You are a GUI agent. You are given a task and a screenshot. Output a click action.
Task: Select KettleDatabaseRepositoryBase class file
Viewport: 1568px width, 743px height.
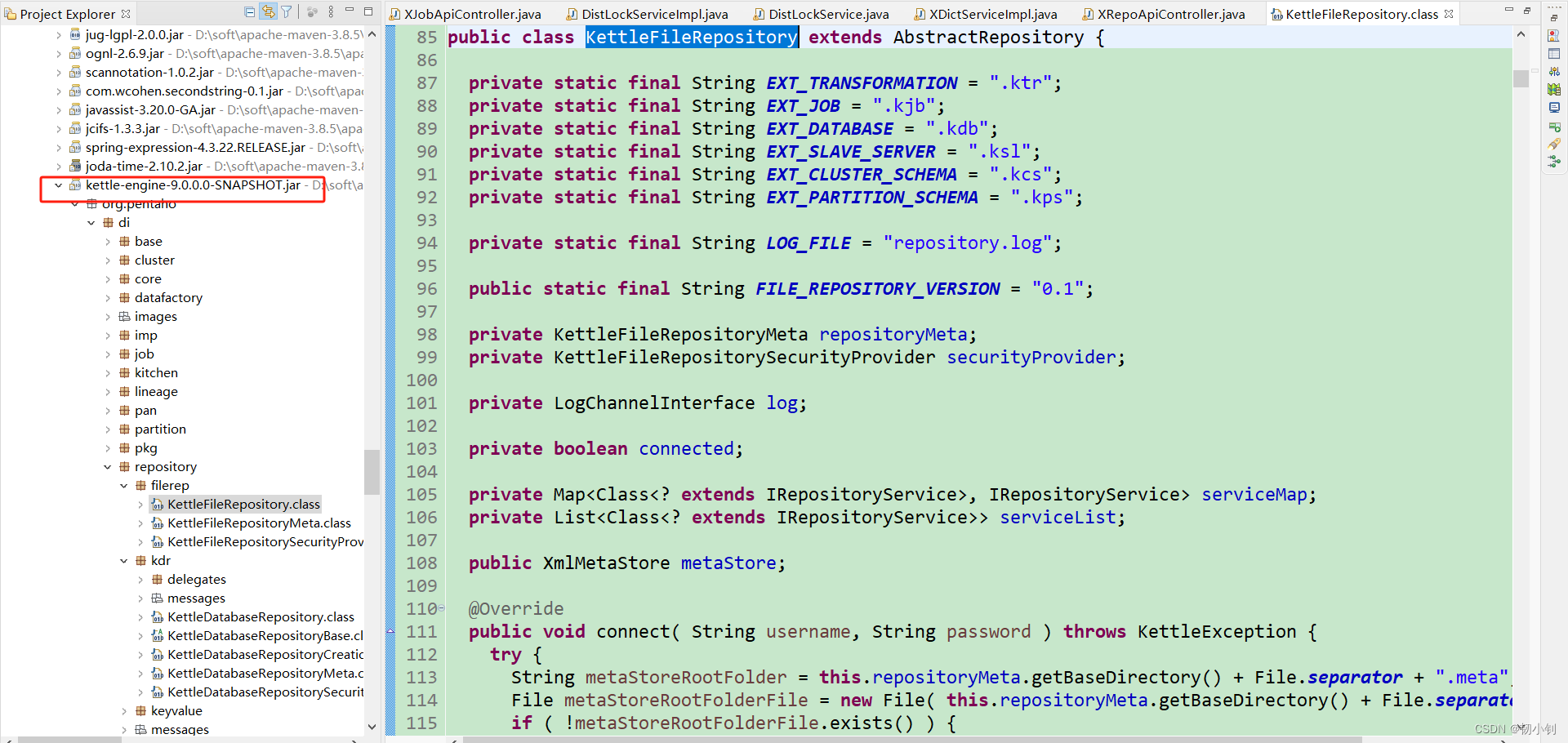click(x=265, y=636)
